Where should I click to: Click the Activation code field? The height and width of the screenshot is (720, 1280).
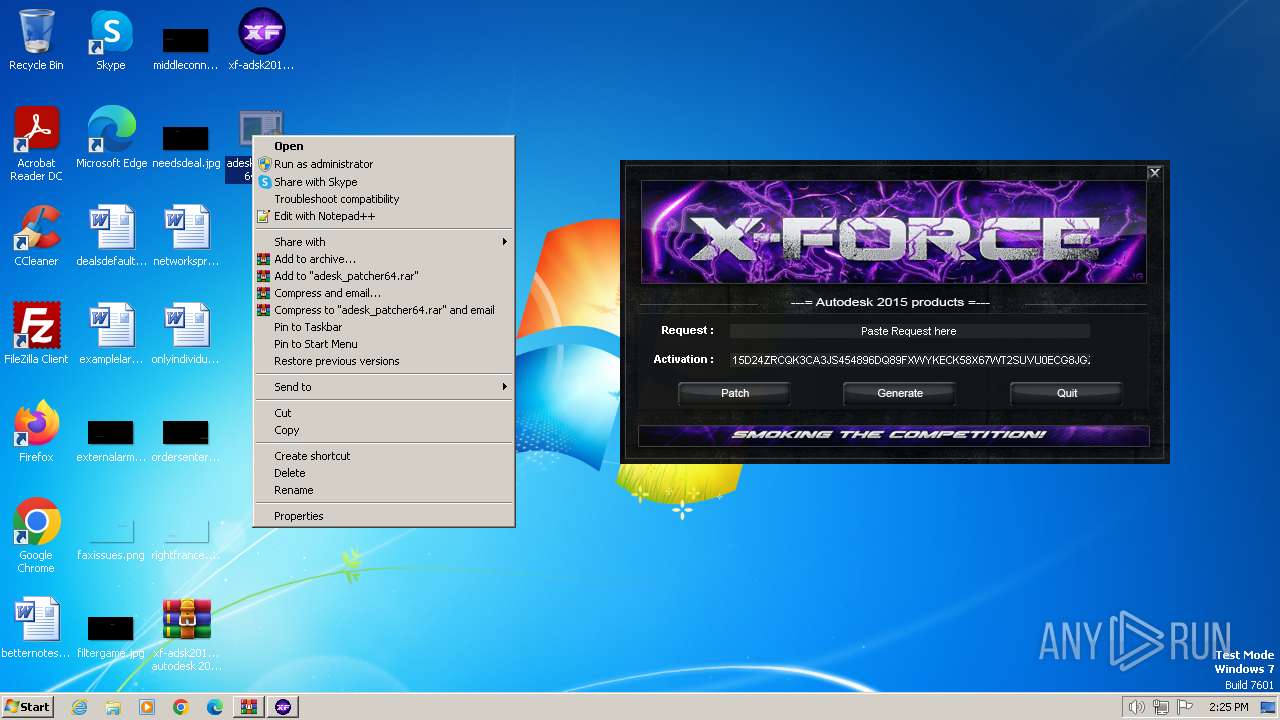point(910,360)
